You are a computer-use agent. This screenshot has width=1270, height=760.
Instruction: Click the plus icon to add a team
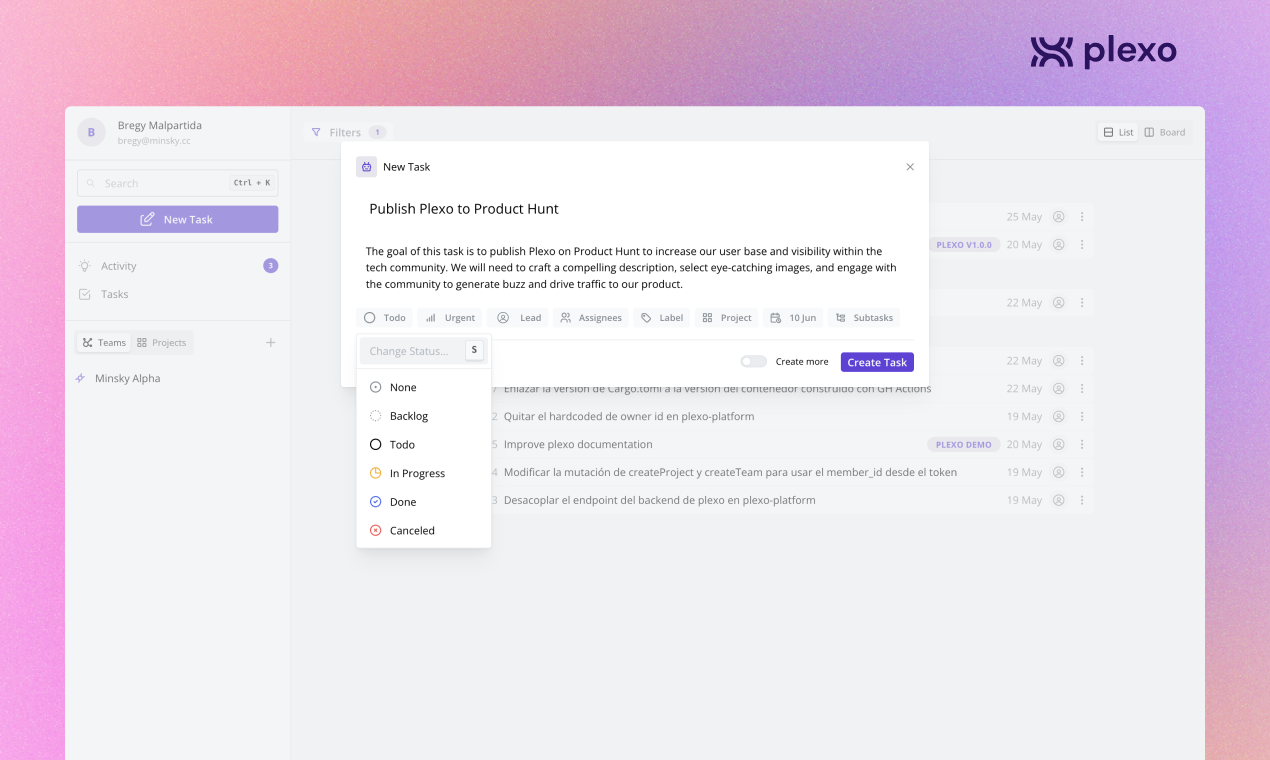point(270,343)
